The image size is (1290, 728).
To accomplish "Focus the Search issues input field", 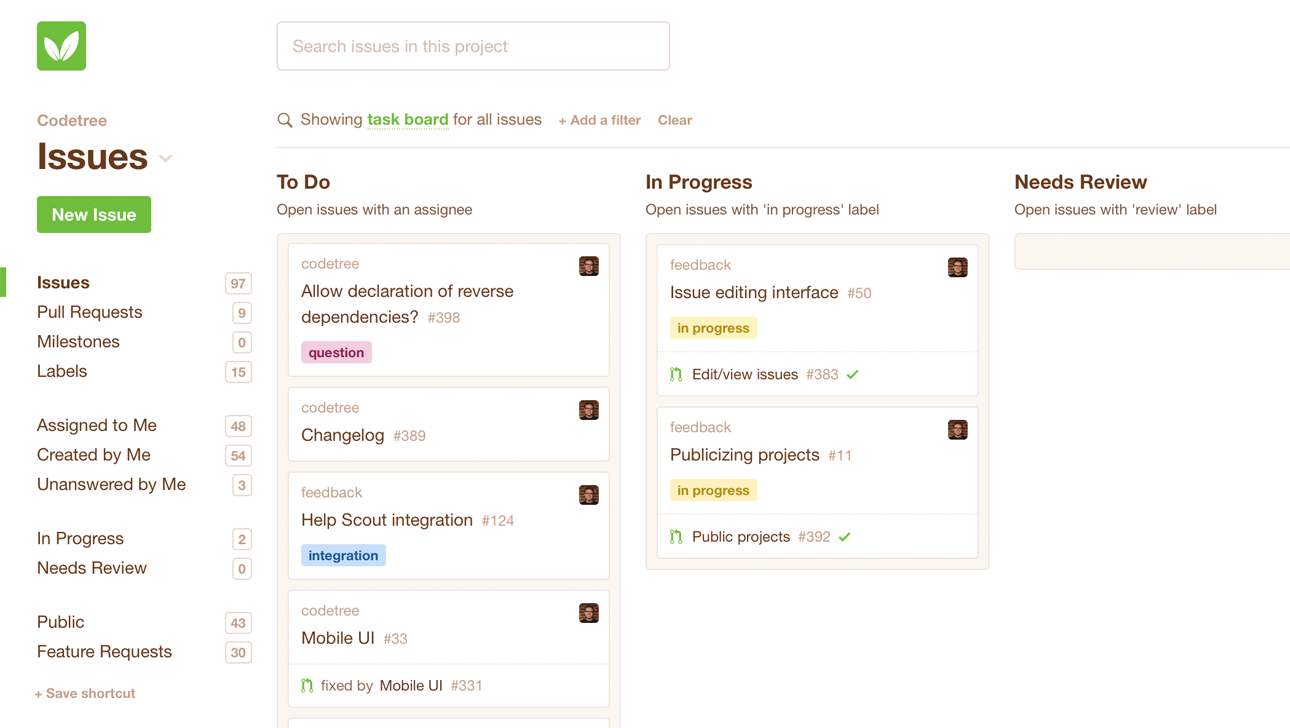I will pyautogui.click(x=473, y=46).
